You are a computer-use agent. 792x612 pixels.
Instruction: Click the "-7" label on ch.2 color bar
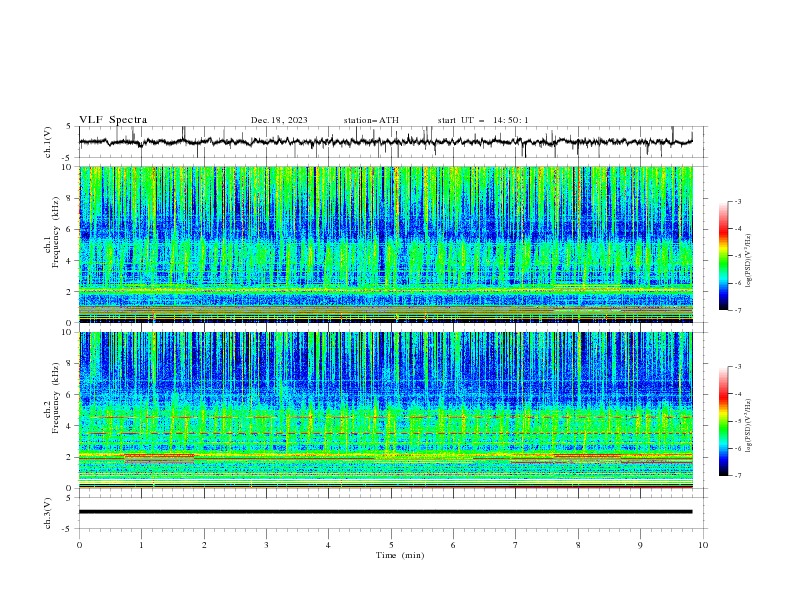pyautogui.click(x=737, y=475)
